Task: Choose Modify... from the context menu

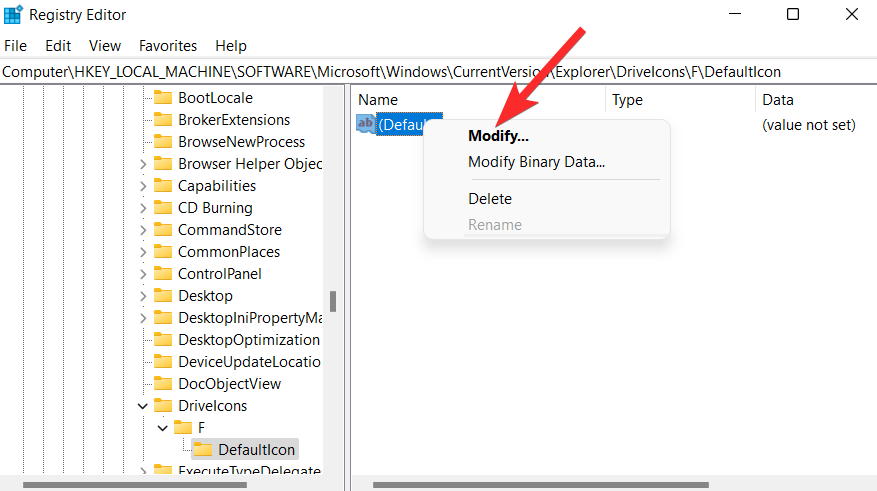Action: pyautogui.click(x=498, y=136)
